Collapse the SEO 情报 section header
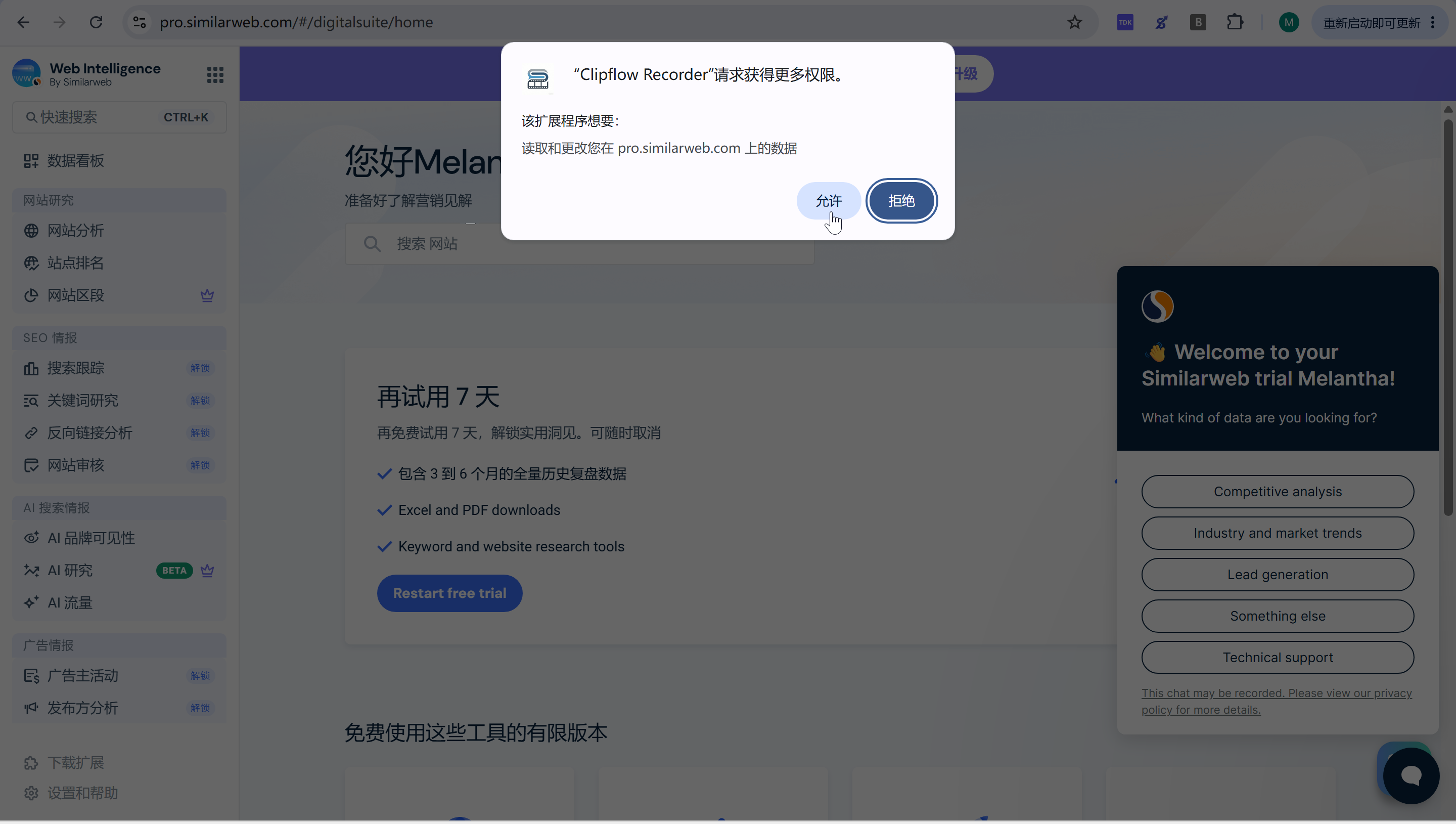Image resolution: width=1456 pixels, height=824 pixels. point(119,338)
